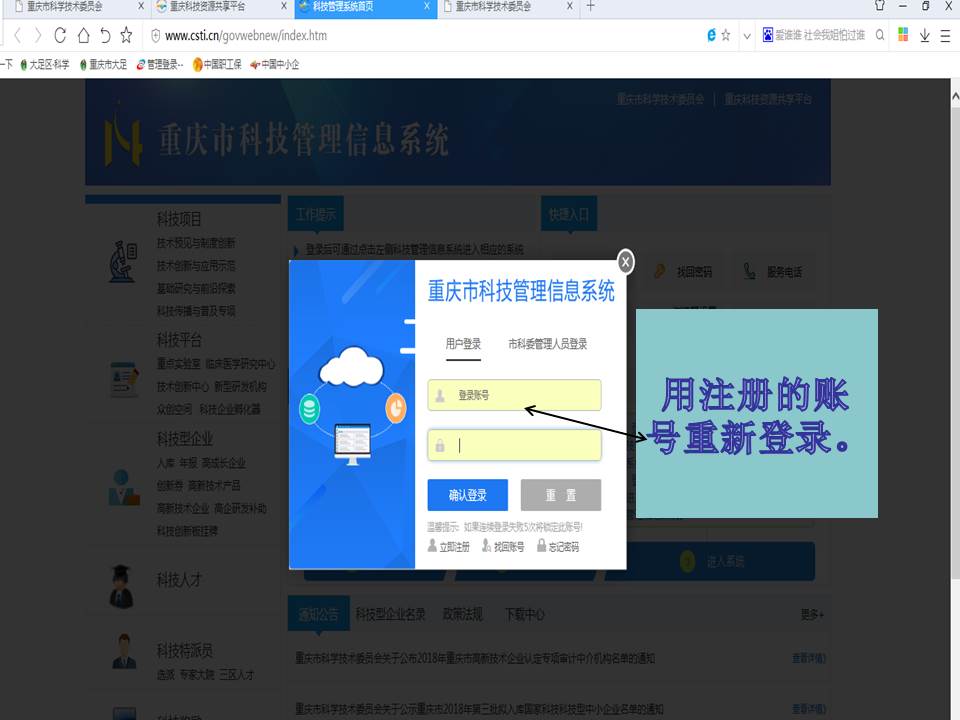Click the 科技特派员 person icon
960x720 pixels.
124,651
